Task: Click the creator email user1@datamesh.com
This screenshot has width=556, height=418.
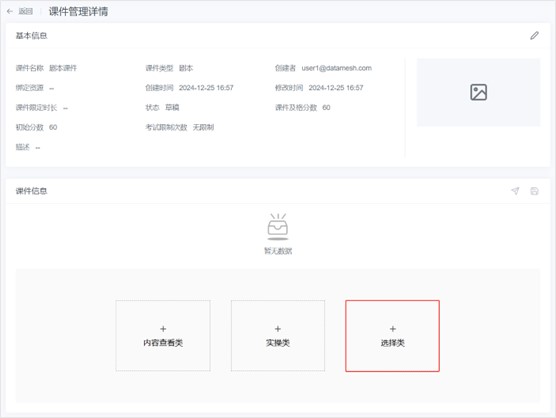Action: point(337,68)
